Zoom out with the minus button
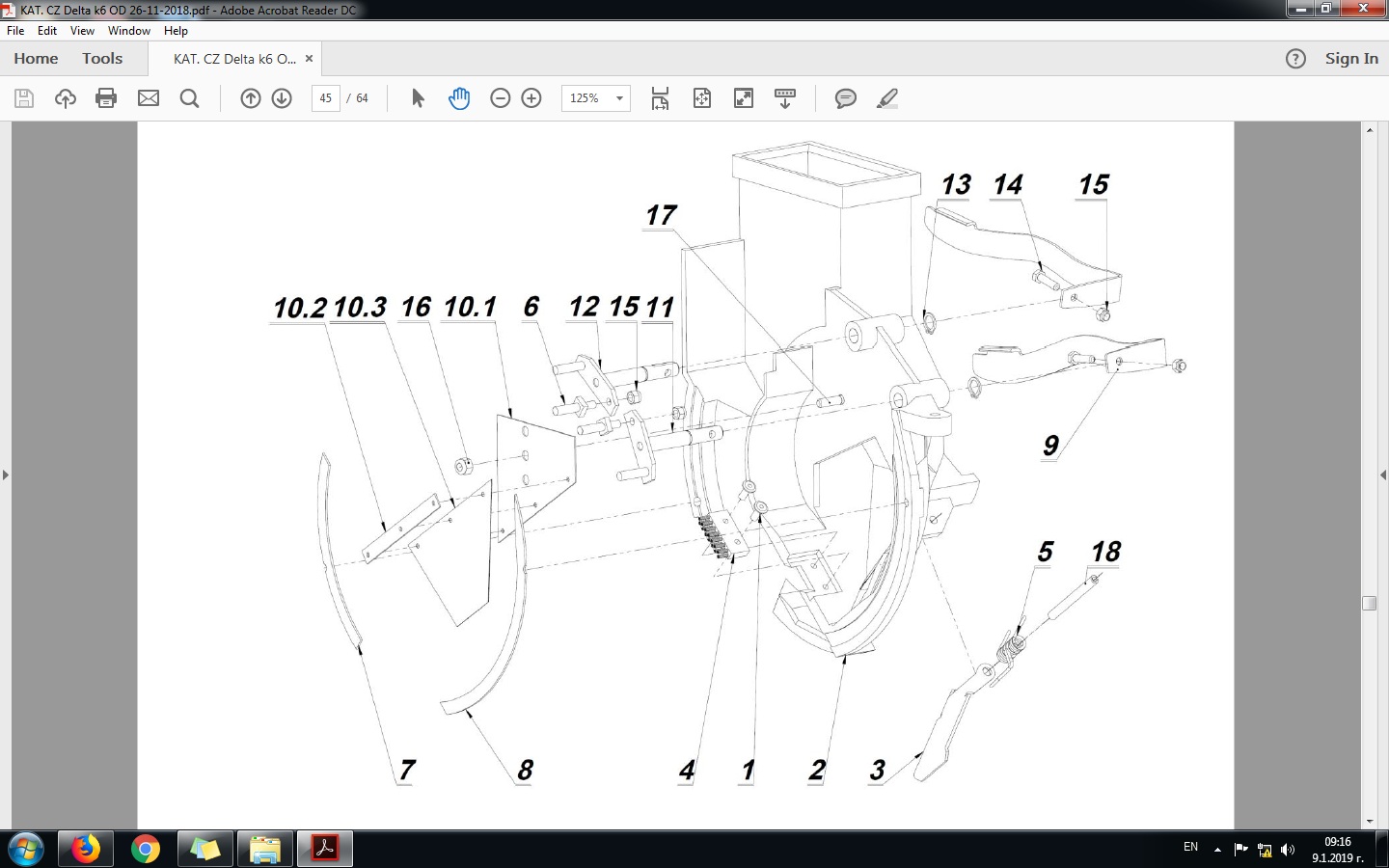Viewport: 1389px width, 868px height. pyautogui.click(x=500, y=98)
